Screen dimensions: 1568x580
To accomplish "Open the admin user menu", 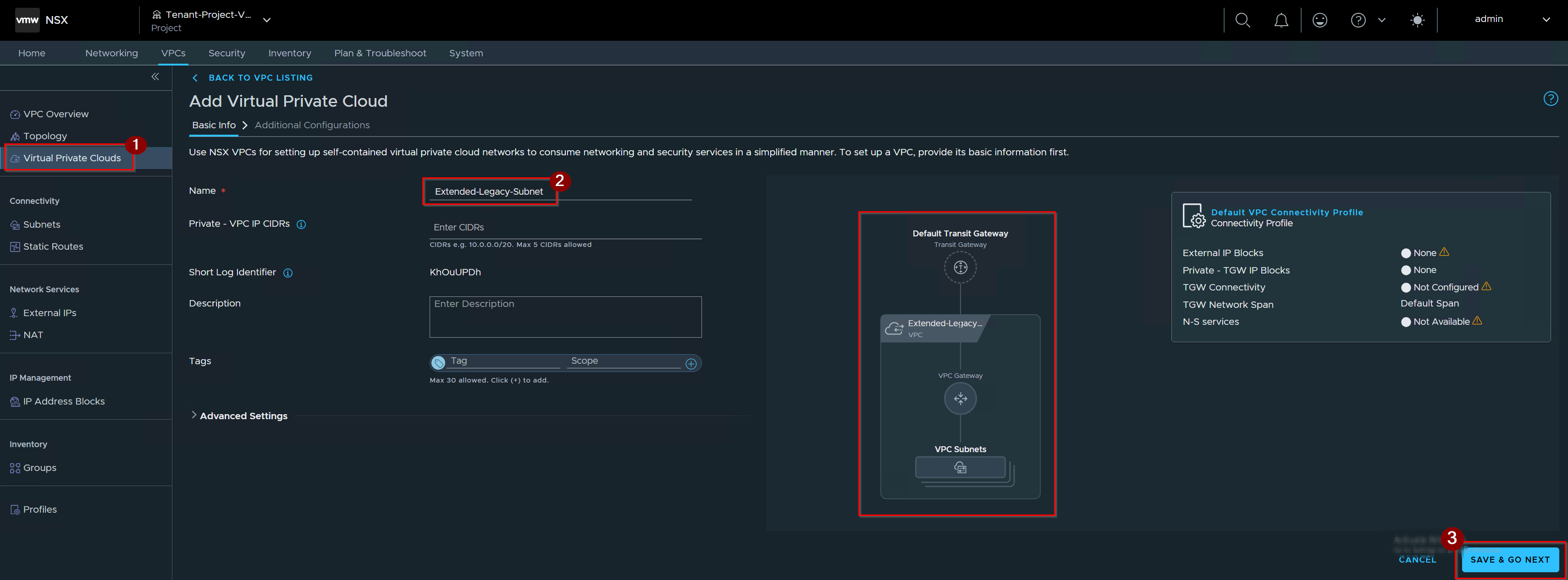I will coord(1512,19).
